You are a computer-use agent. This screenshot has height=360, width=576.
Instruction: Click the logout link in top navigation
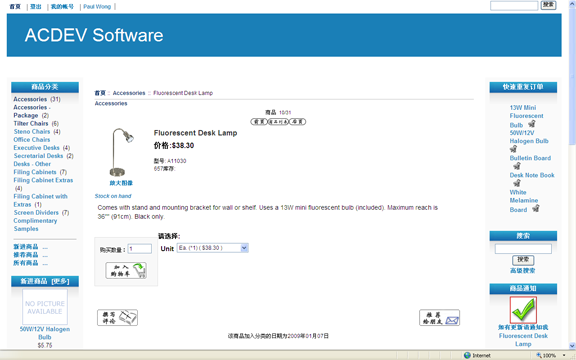coord(36,7)
